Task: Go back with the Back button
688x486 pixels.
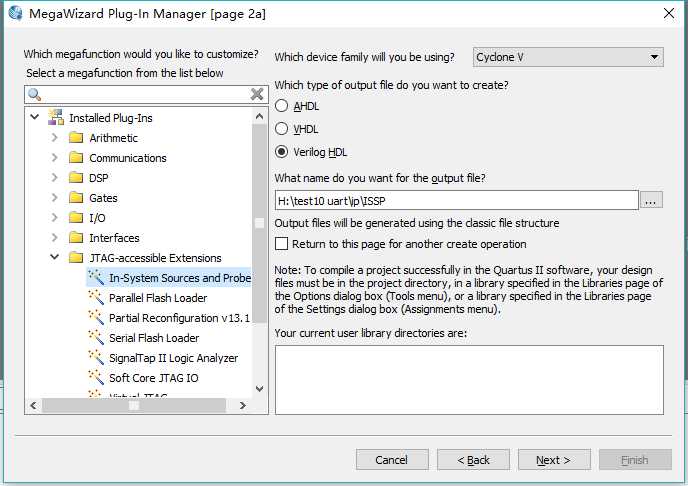Action: [473, 460]
